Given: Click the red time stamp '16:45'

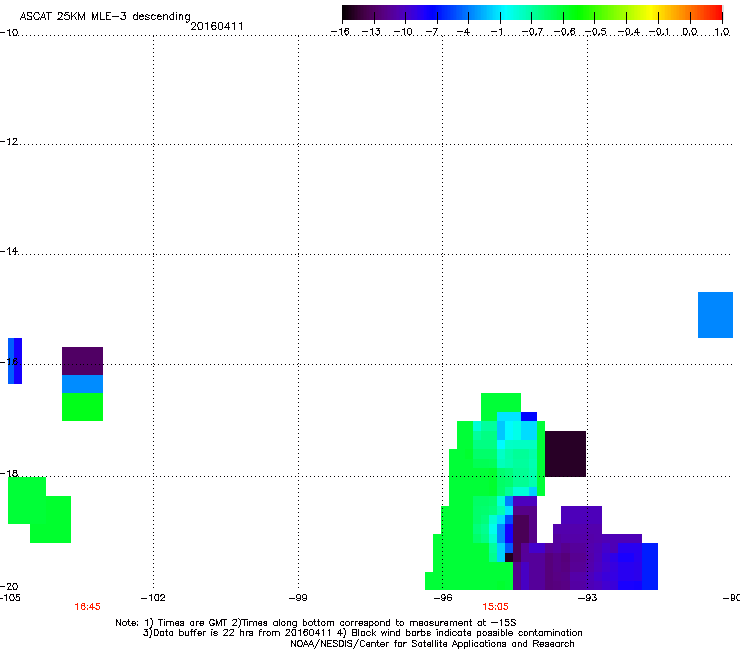Looking at the screenshot, I should tap(87, 607).
